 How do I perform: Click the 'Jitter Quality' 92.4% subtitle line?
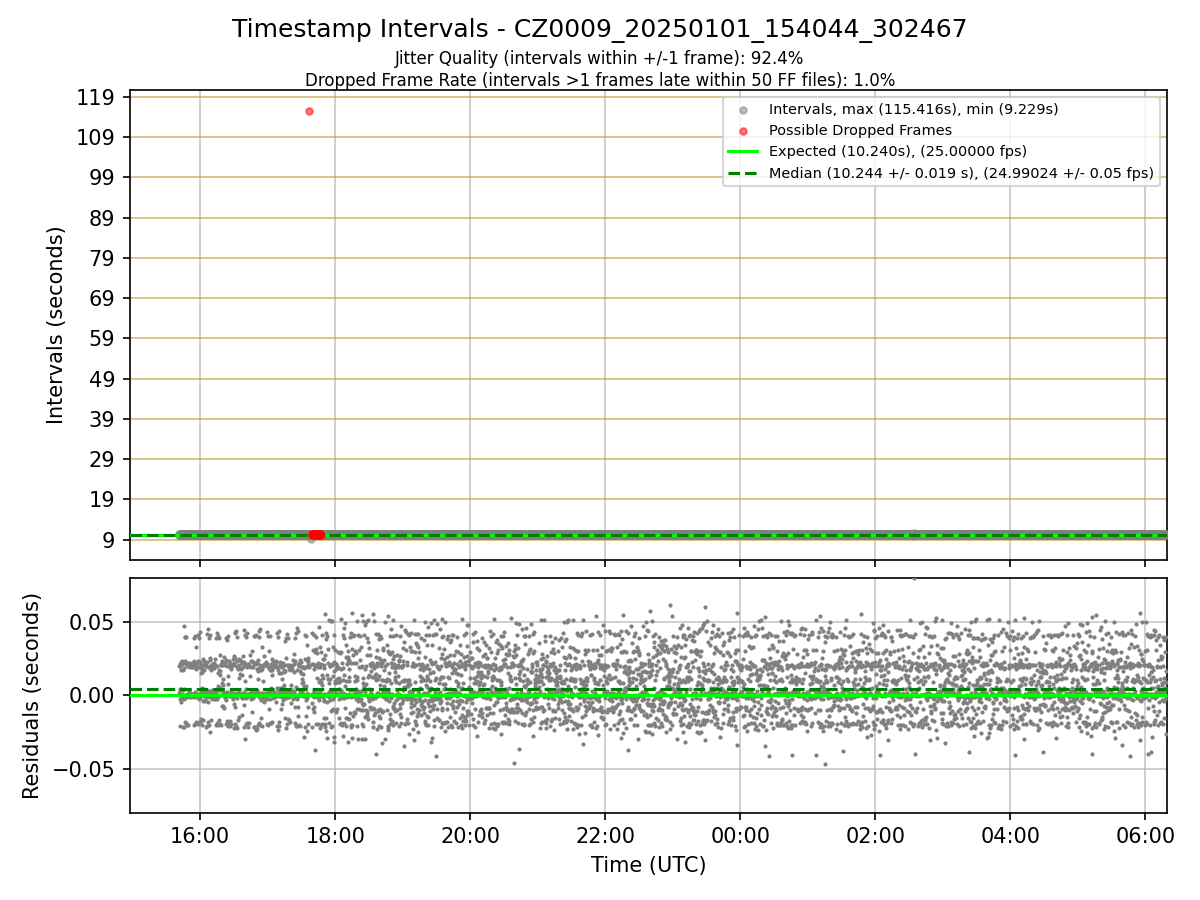(599, 59)
